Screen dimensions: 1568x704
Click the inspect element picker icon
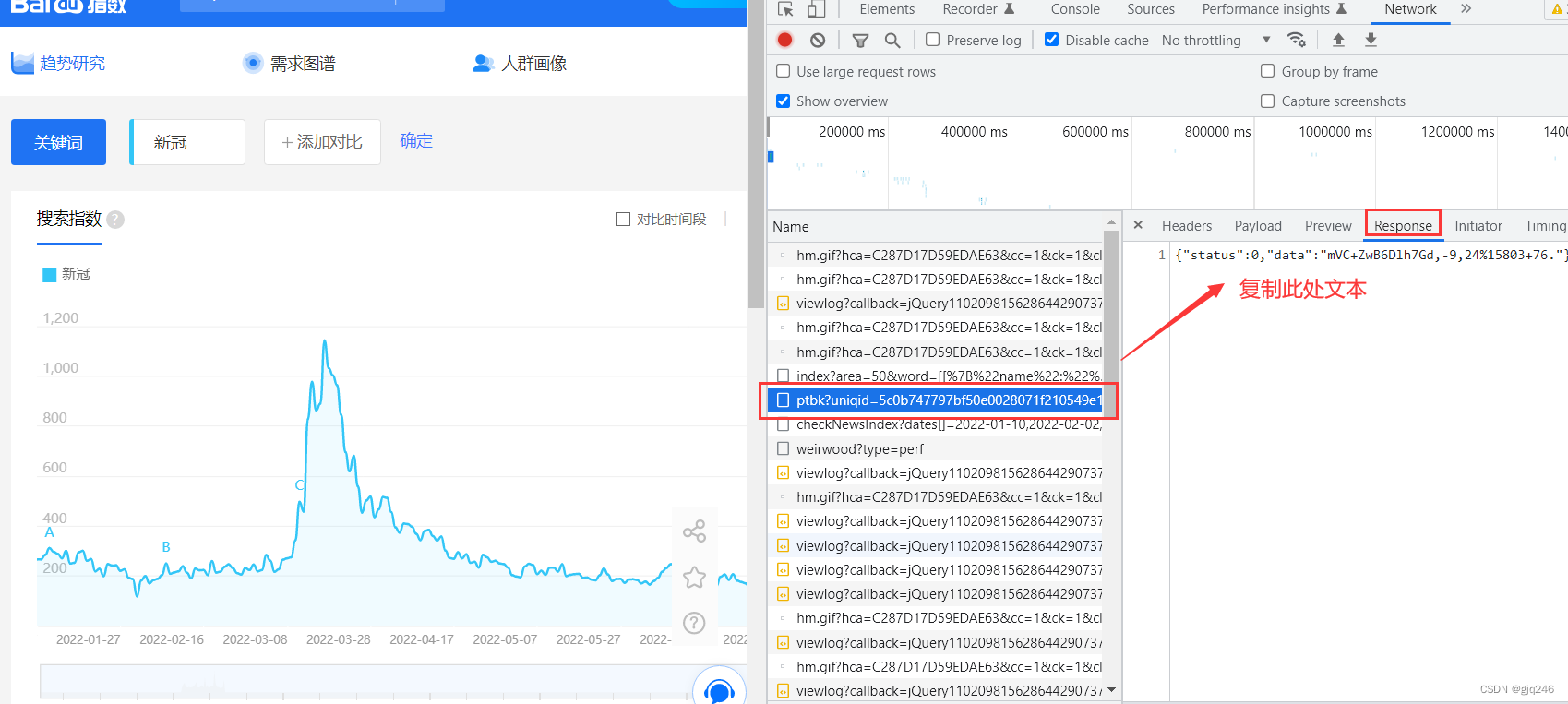tap(786, 9)
